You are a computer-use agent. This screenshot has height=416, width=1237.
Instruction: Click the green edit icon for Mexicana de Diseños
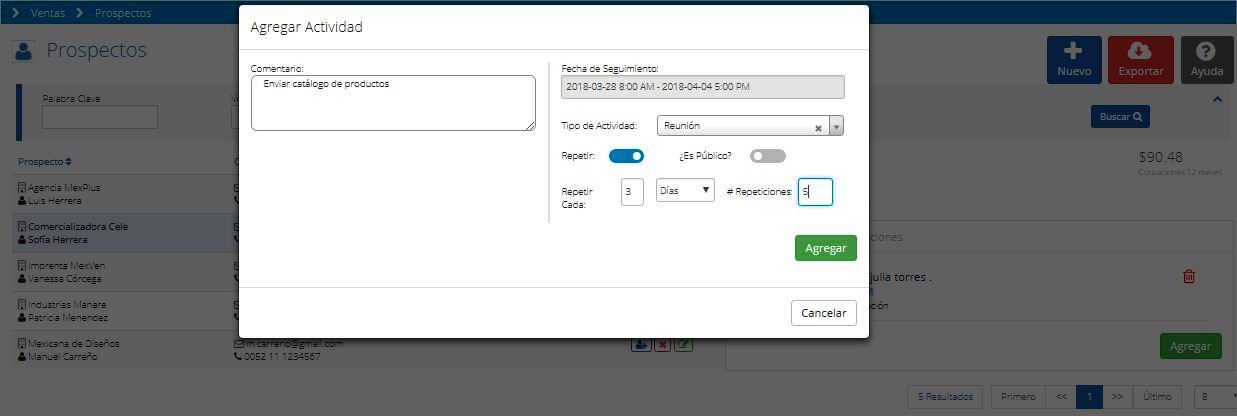coord(684,345)
